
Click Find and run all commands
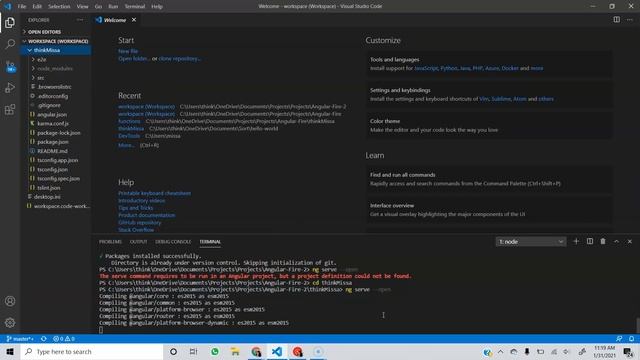(489, 179)
